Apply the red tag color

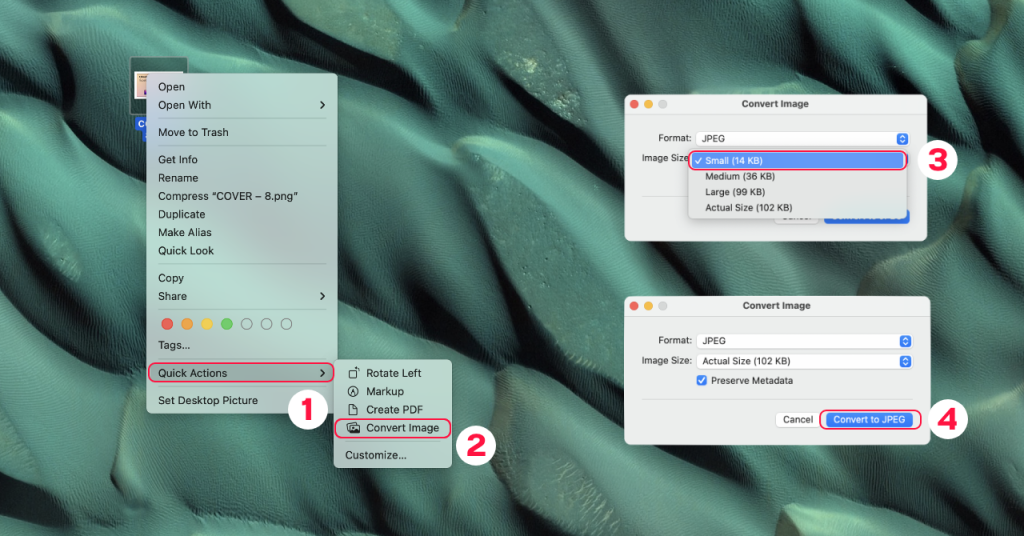(167, 324)
